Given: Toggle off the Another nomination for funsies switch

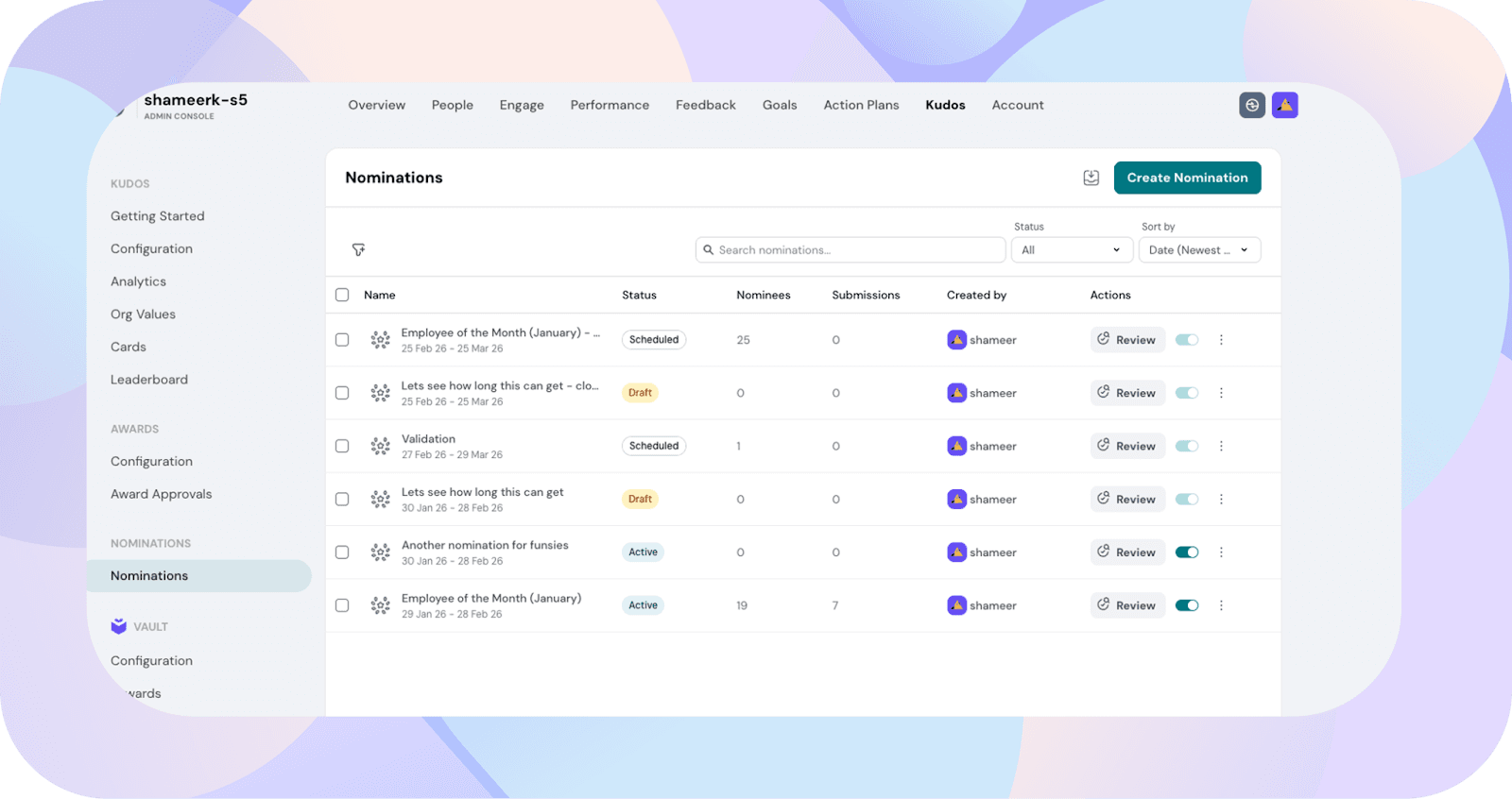Looking at the screenshot, I should pos(1187,552).
